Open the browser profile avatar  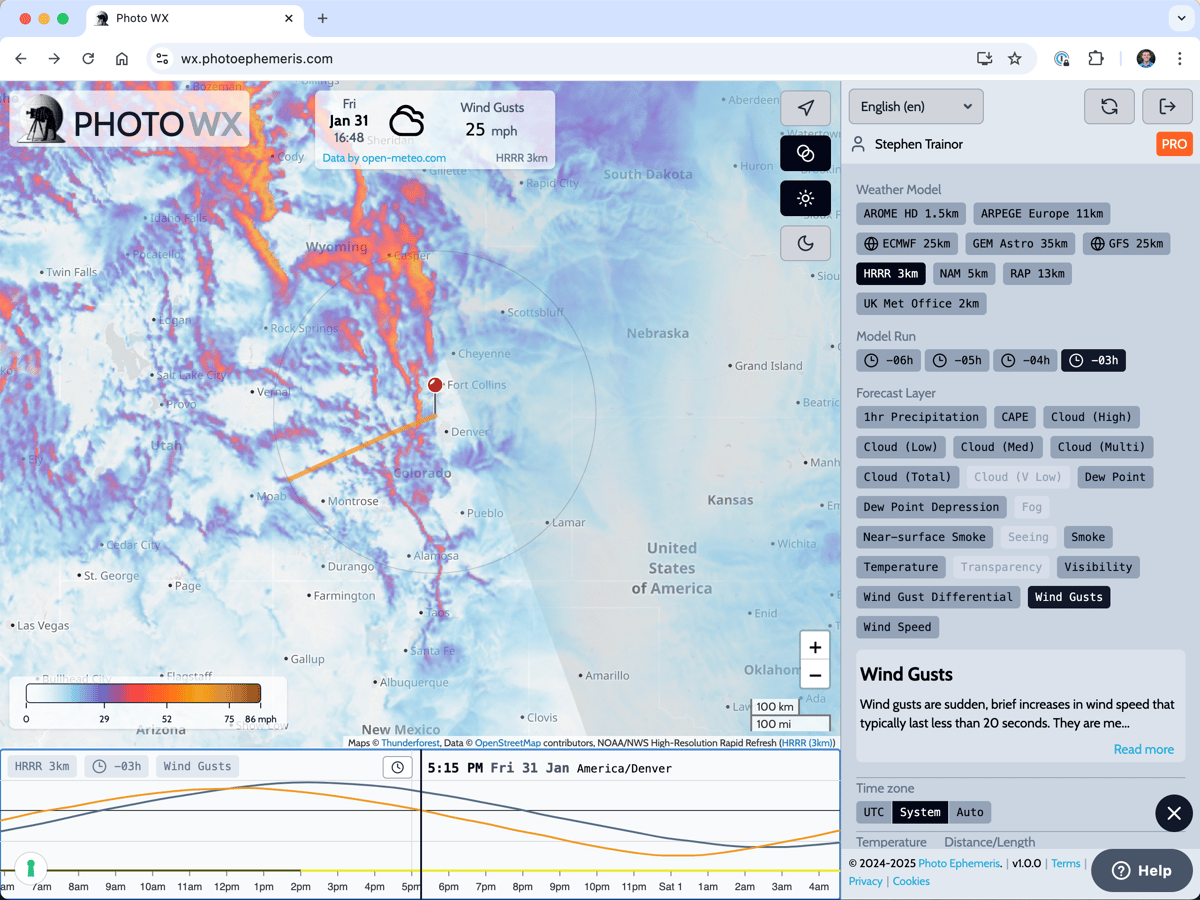tap(1146, 59)
